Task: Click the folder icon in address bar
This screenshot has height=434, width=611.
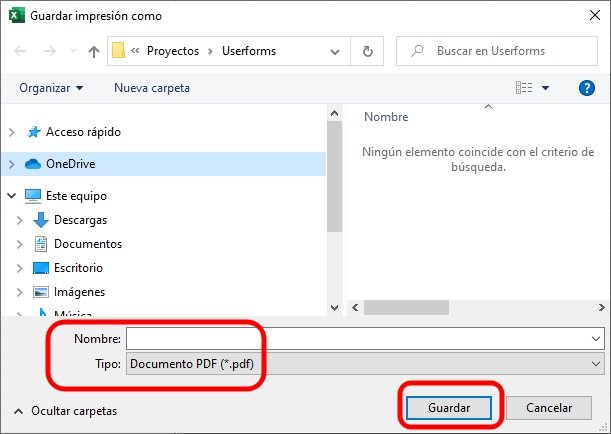Action: pos(118,51)
